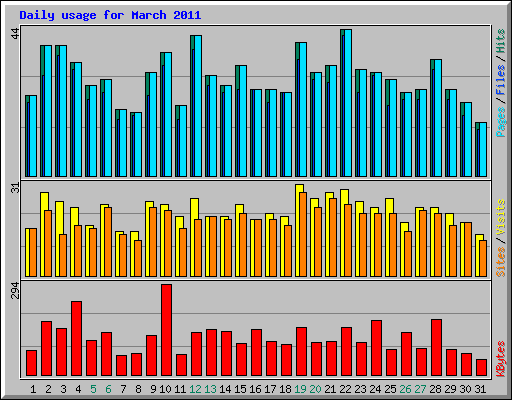512x400 pixels.
Task: Click the red KBytes bar for day 24
Action: (376, 348)
